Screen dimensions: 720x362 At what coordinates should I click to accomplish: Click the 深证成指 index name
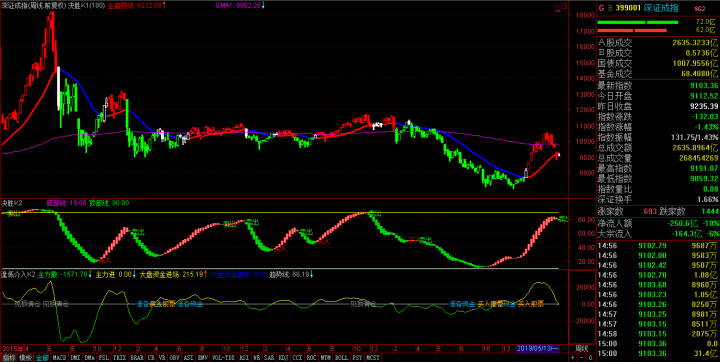[661, 8]
